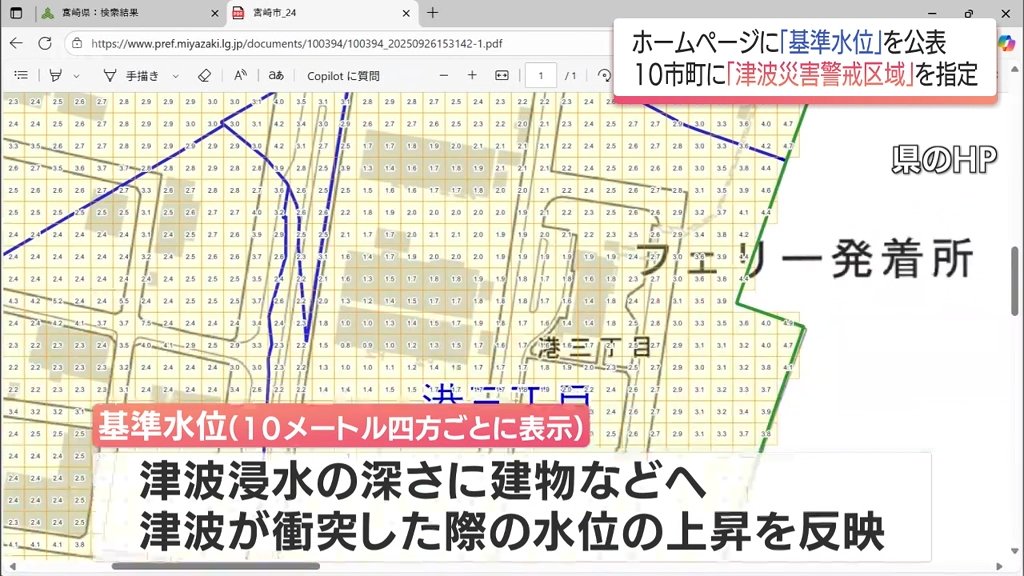
Task: Click the translate (aあ) icon
Action: tap(276, 75)
